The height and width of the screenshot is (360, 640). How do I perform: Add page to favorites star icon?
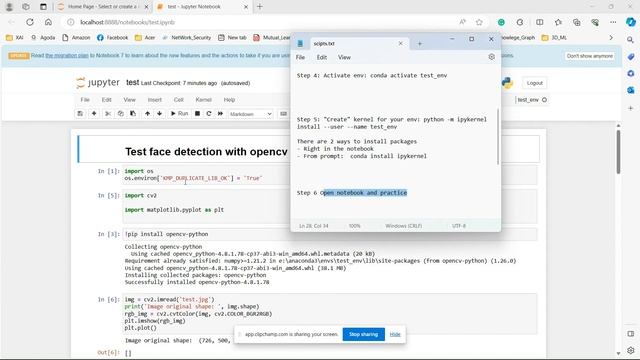tap(479, 22)
